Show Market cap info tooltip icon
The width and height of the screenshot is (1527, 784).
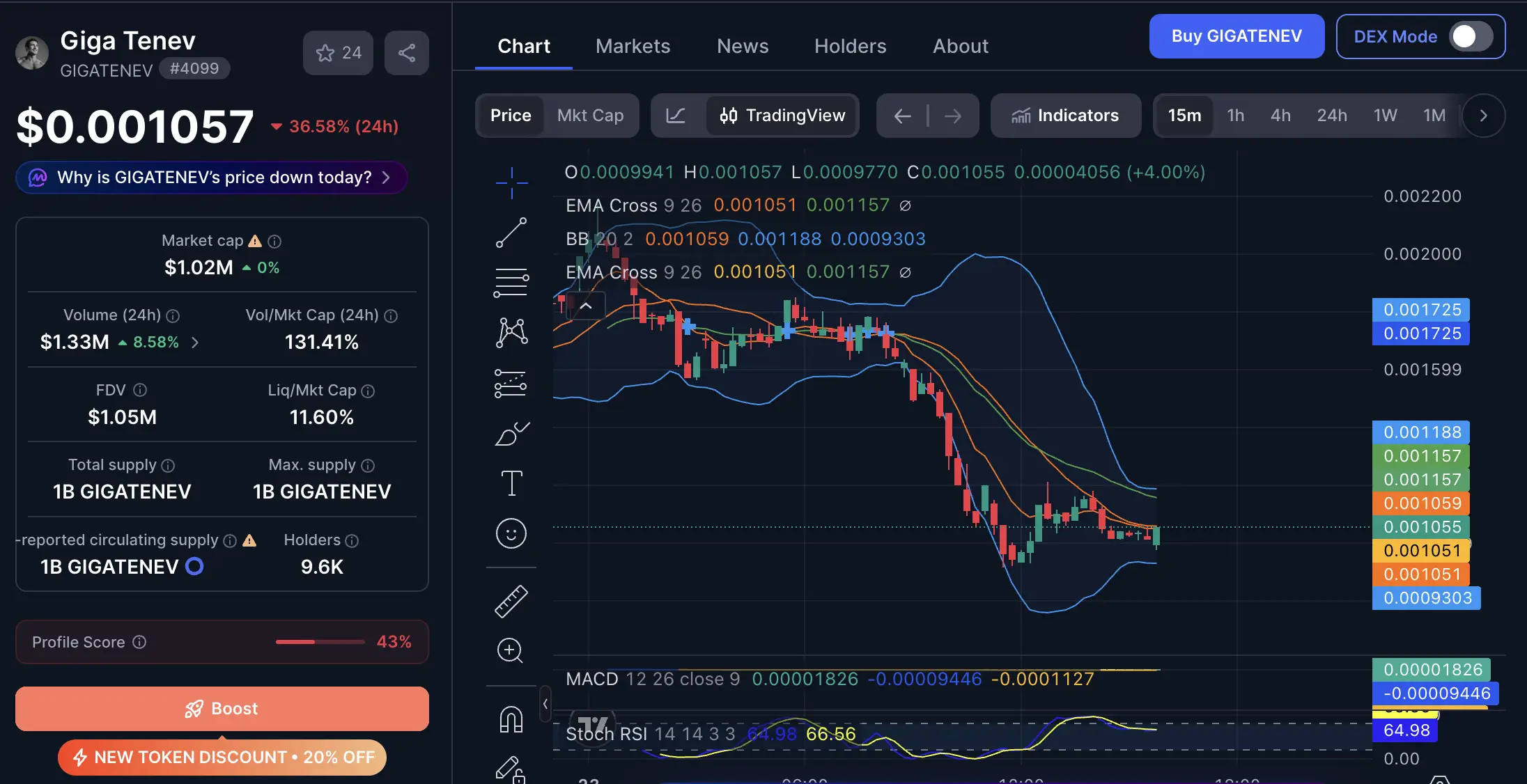(x=274, y=241)
